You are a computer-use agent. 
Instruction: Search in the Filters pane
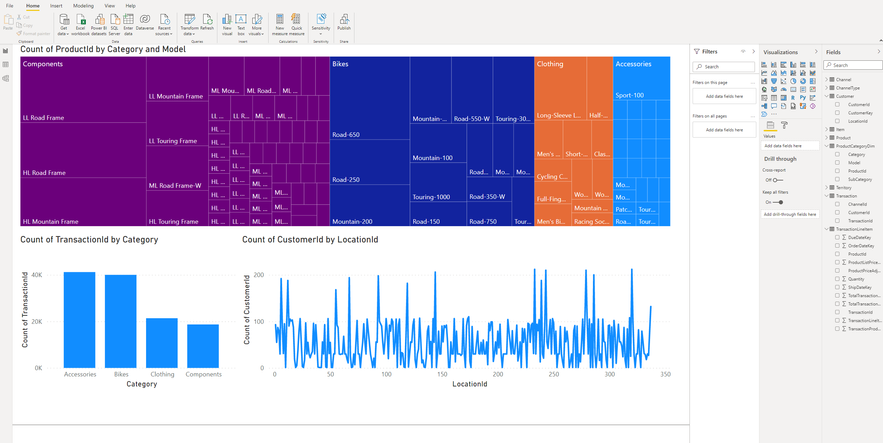724,66
